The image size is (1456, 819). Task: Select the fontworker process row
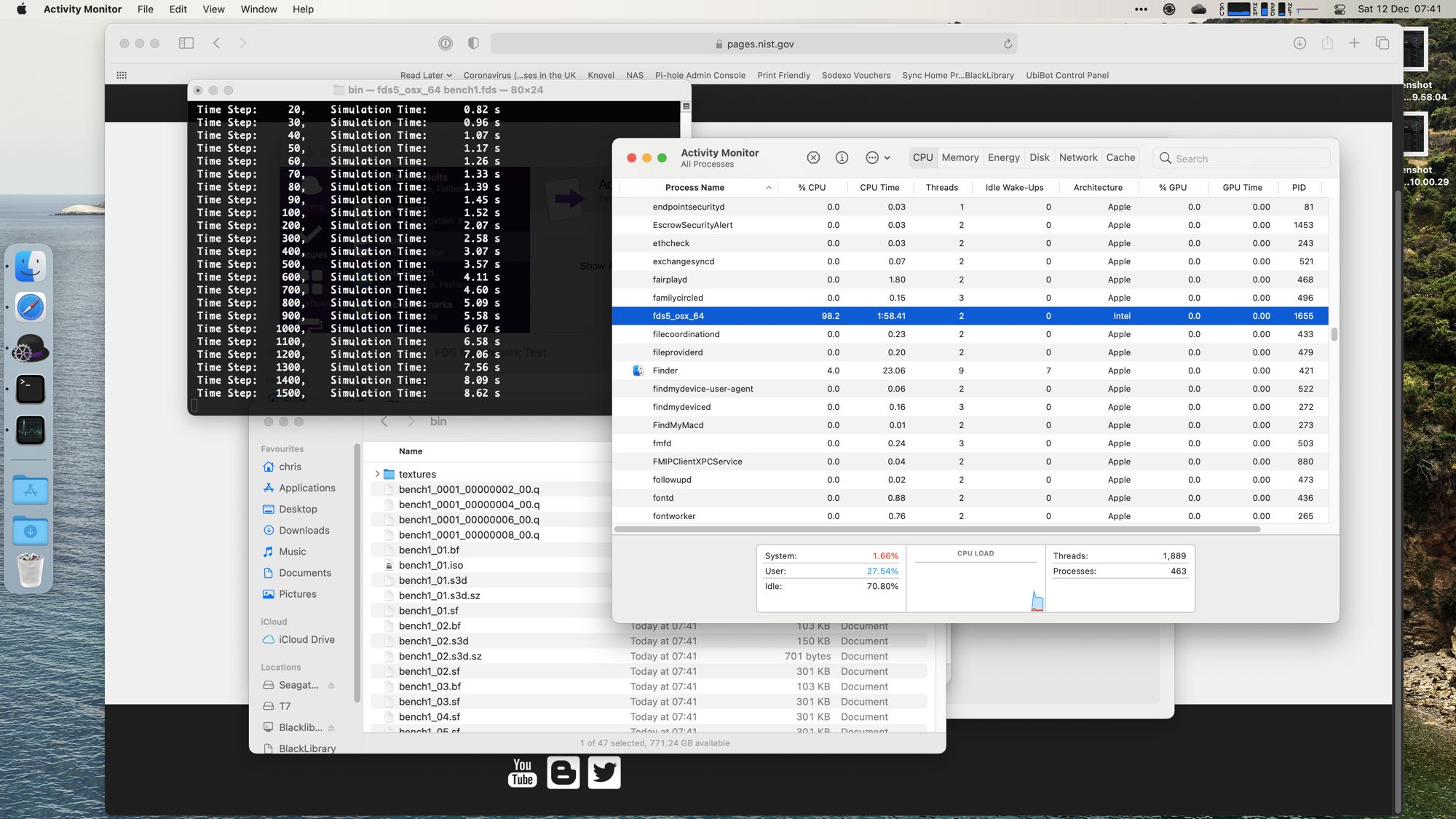click(x=970, y=516)
